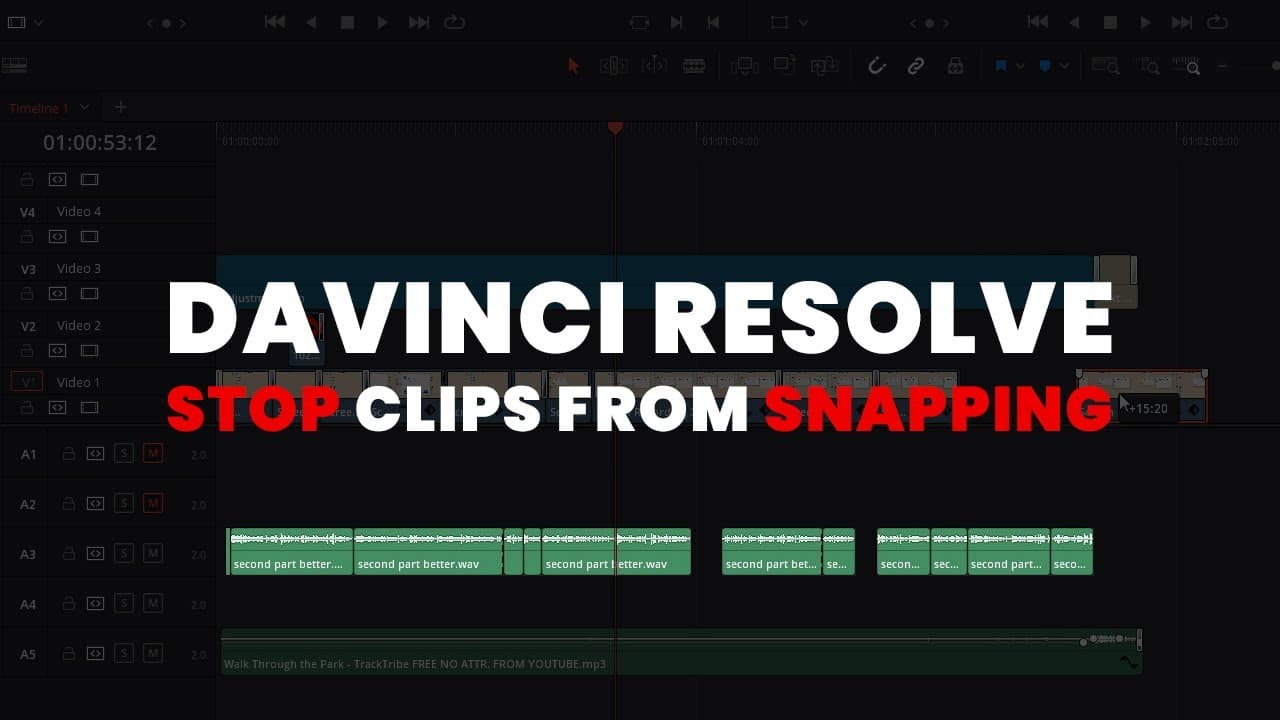
Task: Click the Video 3 track name
Action: click(79, 269)
